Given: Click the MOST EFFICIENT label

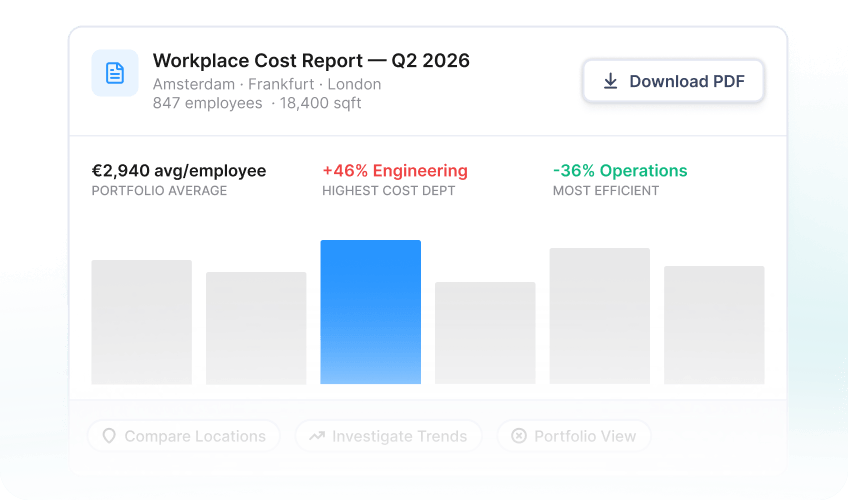Looking at the screenshot, I should (x=606, y=191).
